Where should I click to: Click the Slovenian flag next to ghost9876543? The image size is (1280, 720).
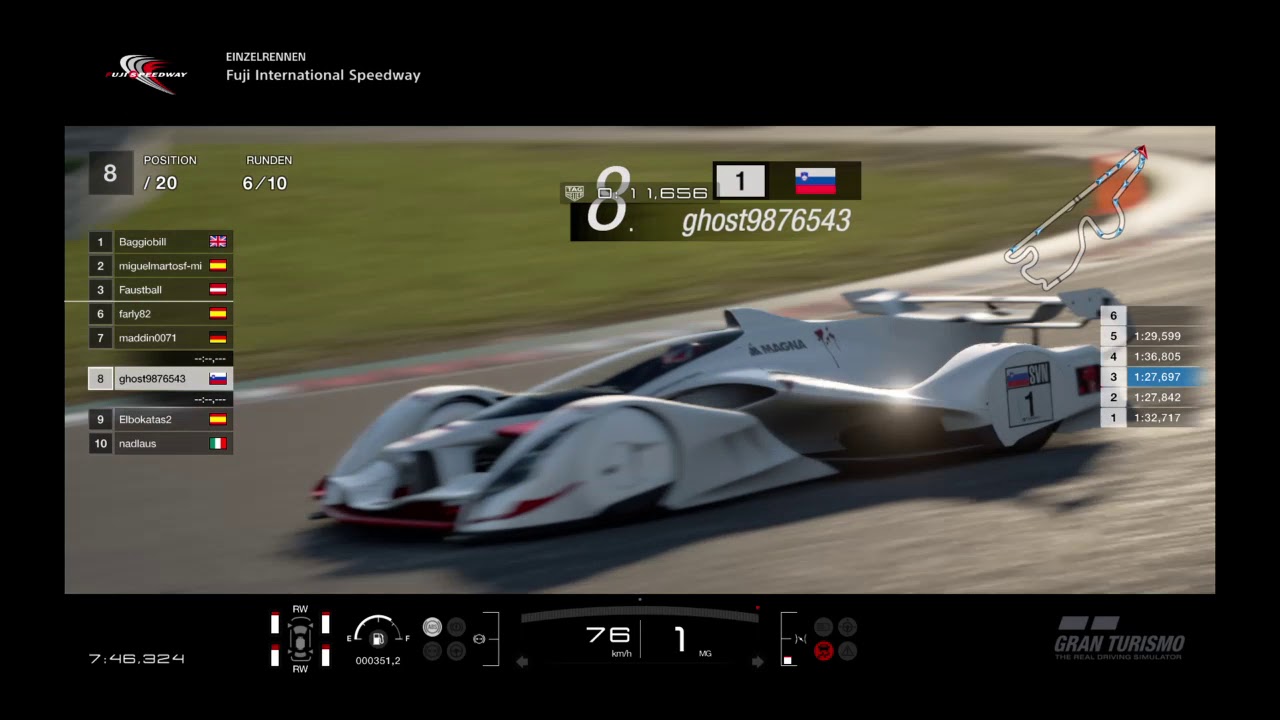tap(218, 379)
